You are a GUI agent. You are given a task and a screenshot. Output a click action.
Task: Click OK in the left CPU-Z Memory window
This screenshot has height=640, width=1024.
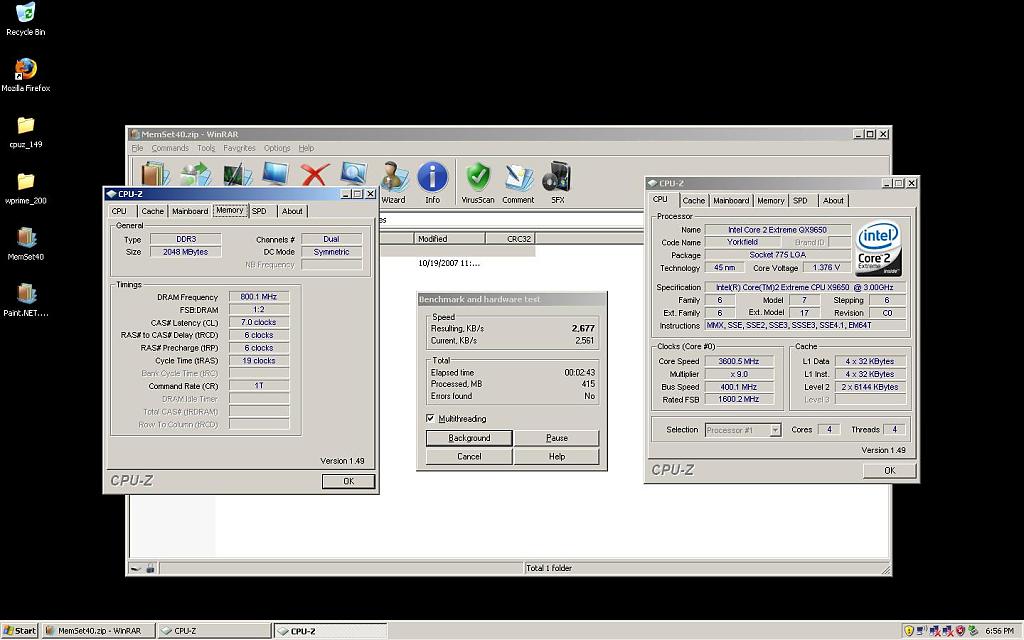(x=349, y=481)
